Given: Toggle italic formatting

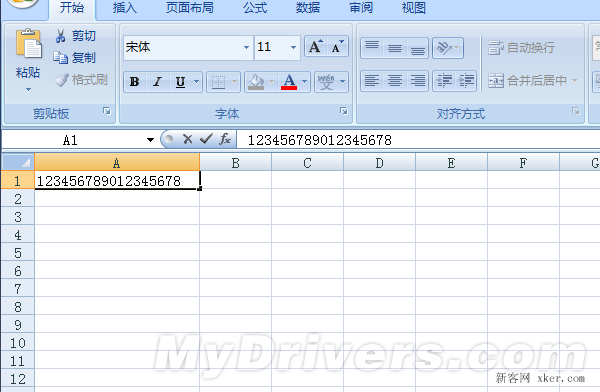Looking at the screenshot, I should point(157,82).
